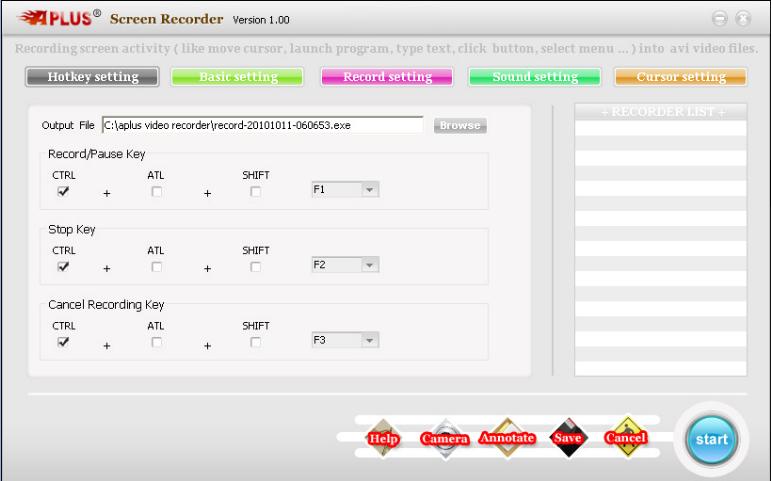Switch to the Sound setting tab

[x=535, y=77]
